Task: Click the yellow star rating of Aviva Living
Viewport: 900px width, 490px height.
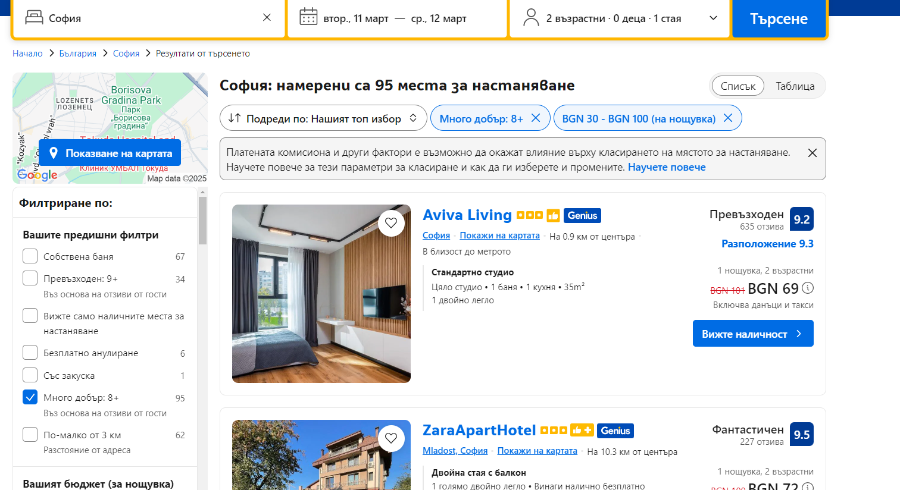Action: pyautogui.click(x=529, y=215)
